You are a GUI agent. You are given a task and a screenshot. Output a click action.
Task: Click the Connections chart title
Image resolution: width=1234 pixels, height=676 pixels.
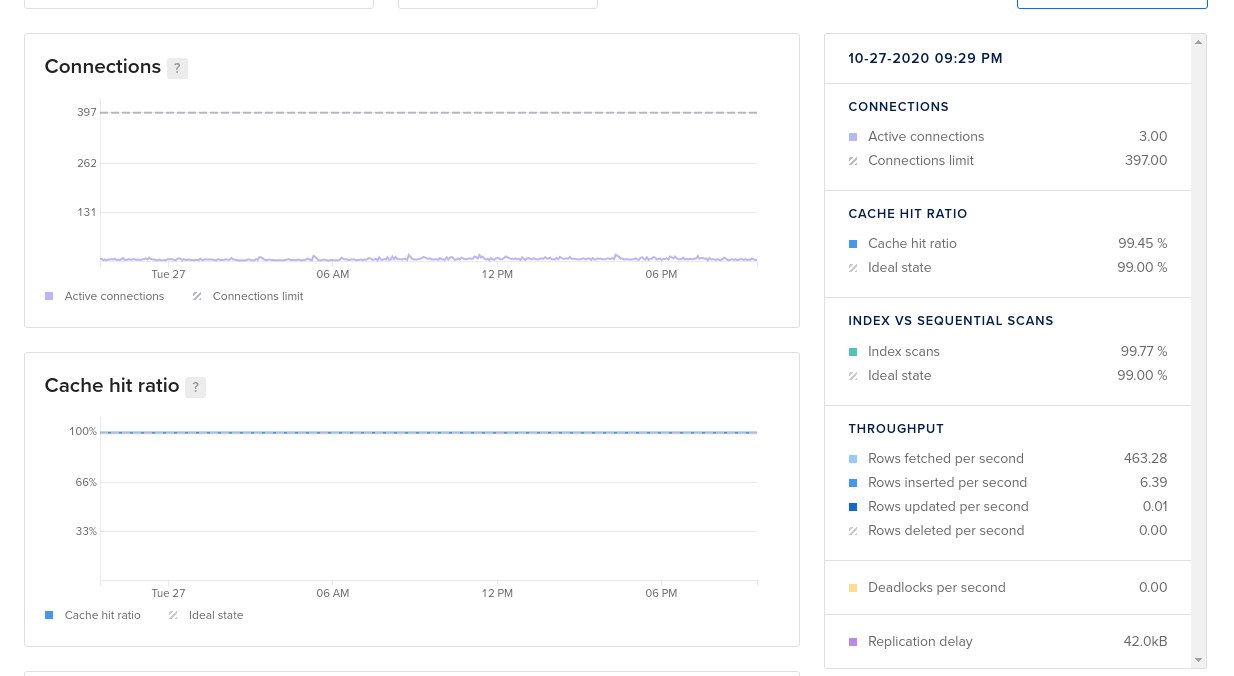pos(103,67)
